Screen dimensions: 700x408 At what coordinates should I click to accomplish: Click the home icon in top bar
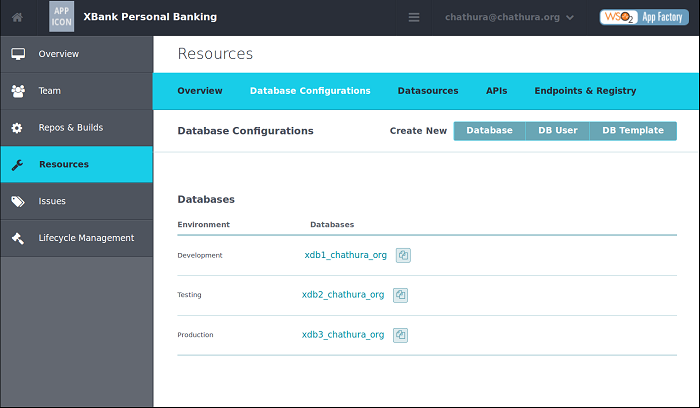pos(17,17)
